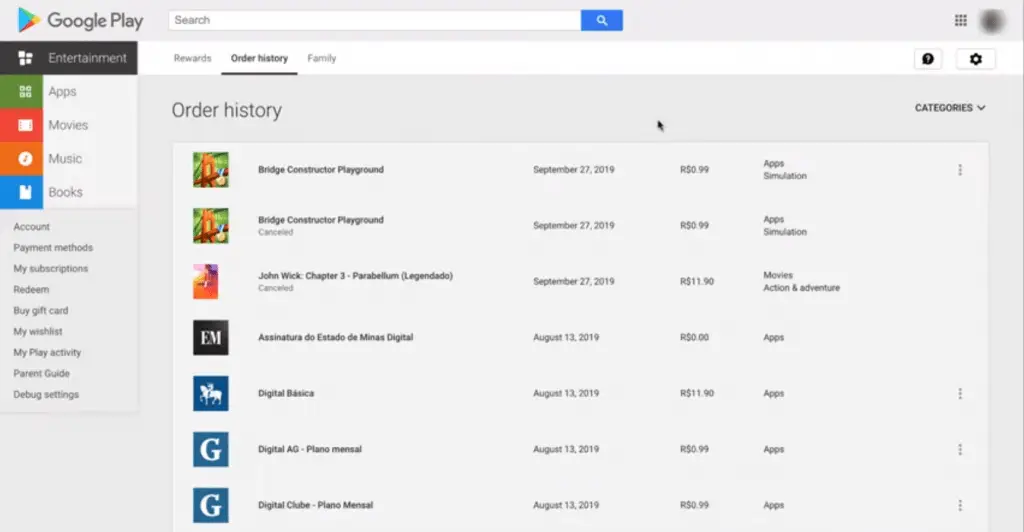Click the Action & adventure category text
Screen dimensions: 1024x532
[x=801, y=288]
